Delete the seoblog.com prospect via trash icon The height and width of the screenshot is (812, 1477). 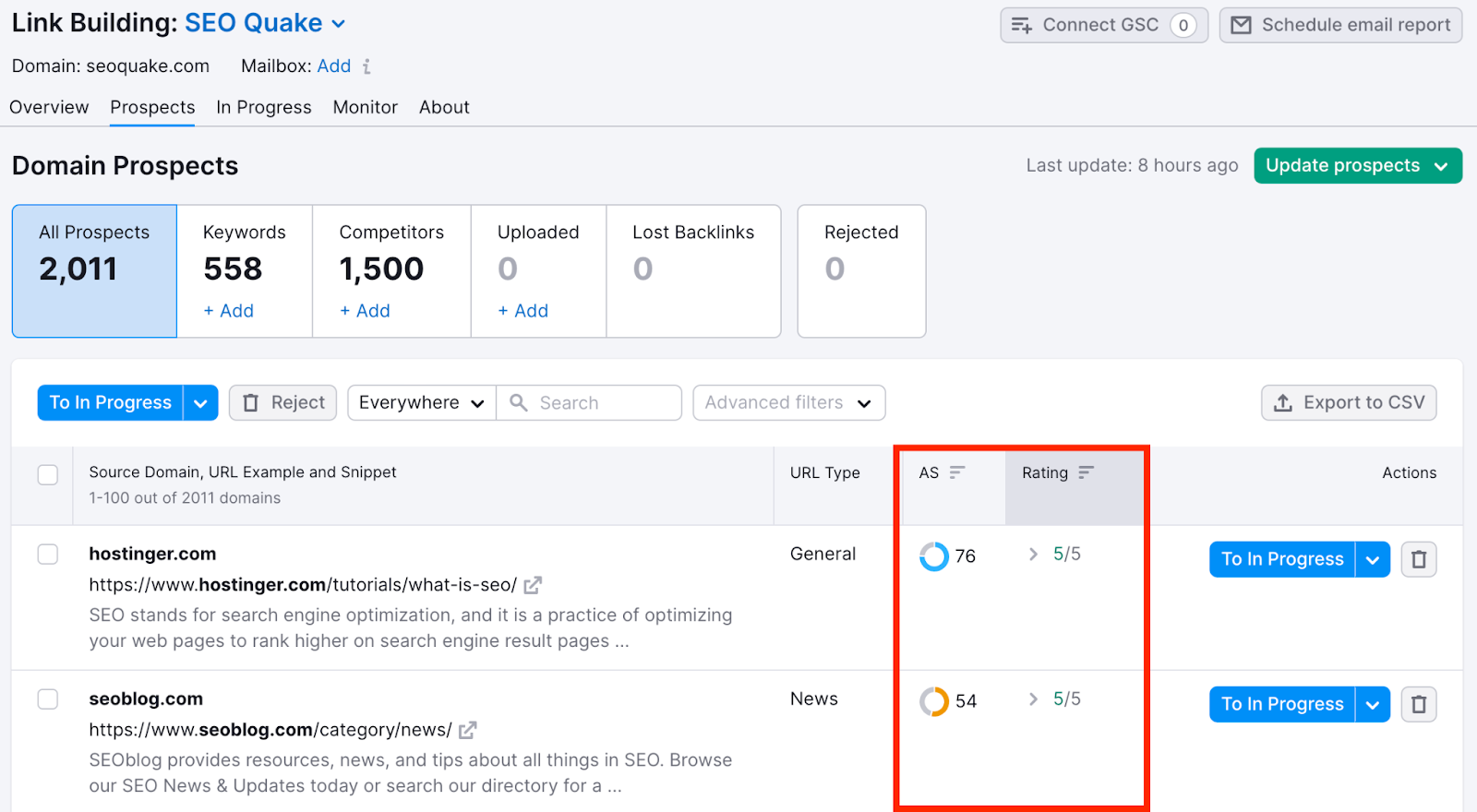pos(1419,704)
